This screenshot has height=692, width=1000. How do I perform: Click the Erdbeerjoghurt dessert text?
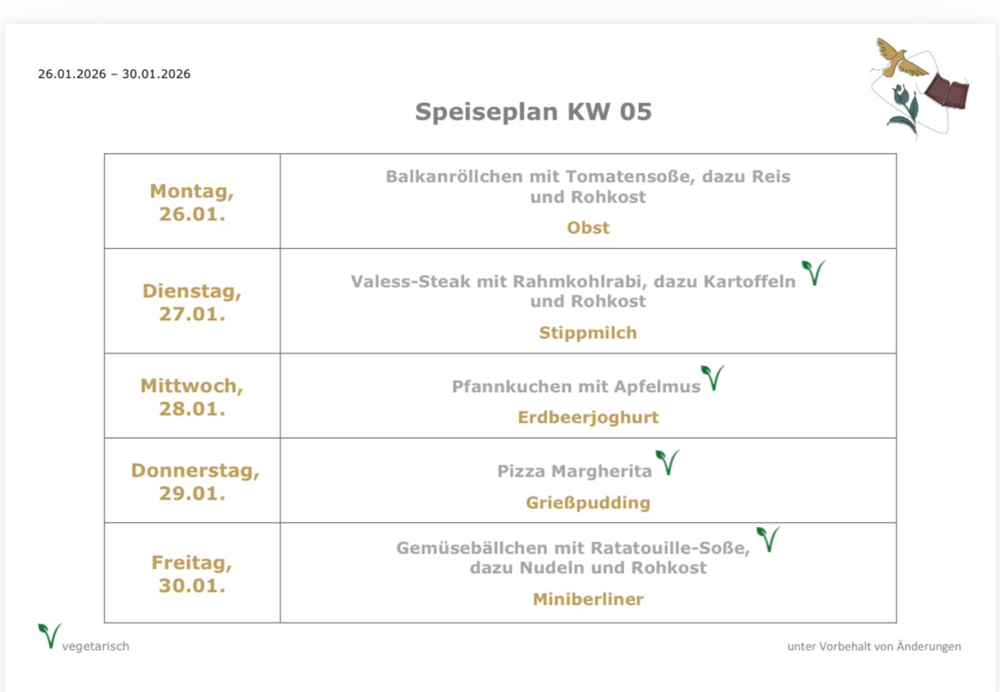[588, 418]
